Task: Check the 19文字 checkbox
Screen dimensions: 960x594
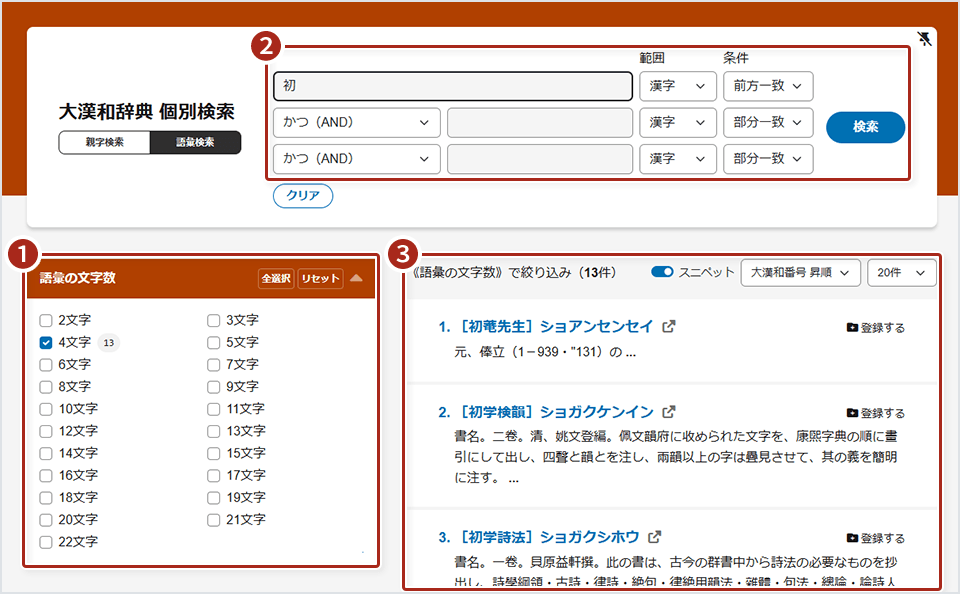Action: (x=213, y=498)
